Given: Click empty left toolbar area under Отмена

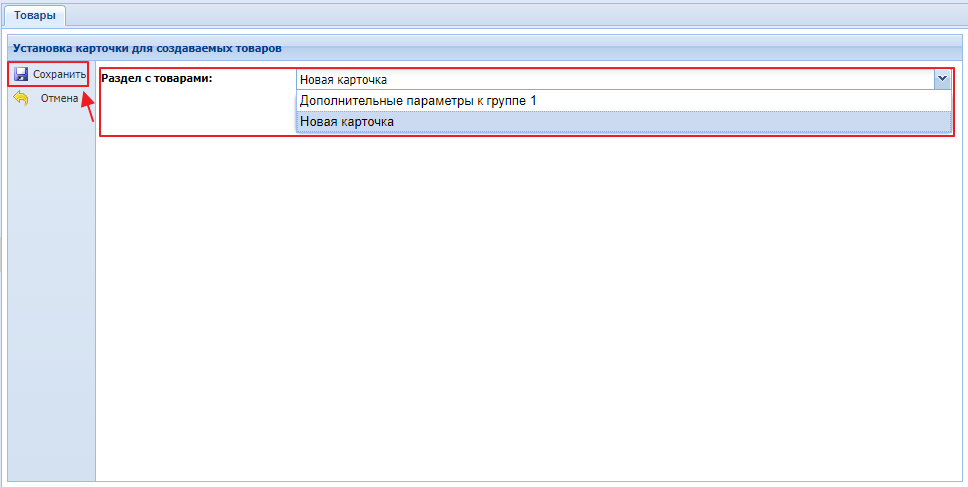Looking at the screenshot, I should [50, 300].
